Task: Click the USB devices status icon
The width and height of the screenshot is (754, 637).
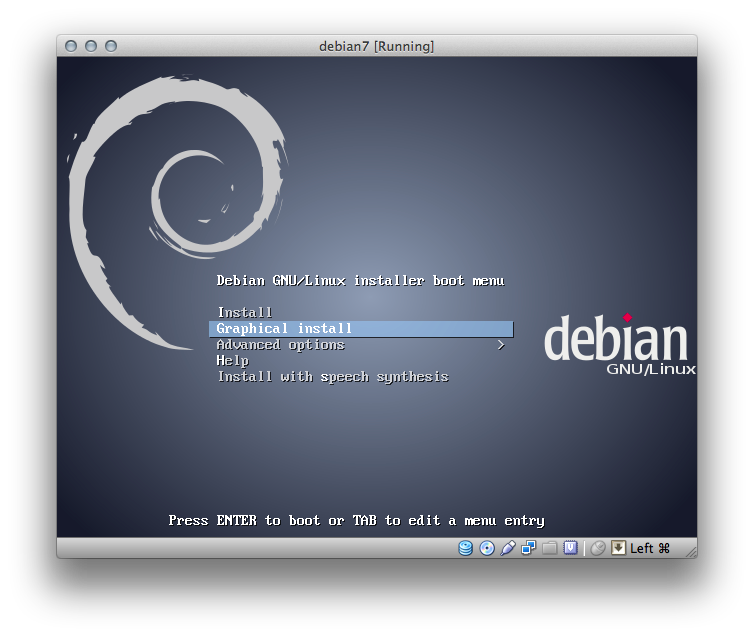Action: click(508, 548)
